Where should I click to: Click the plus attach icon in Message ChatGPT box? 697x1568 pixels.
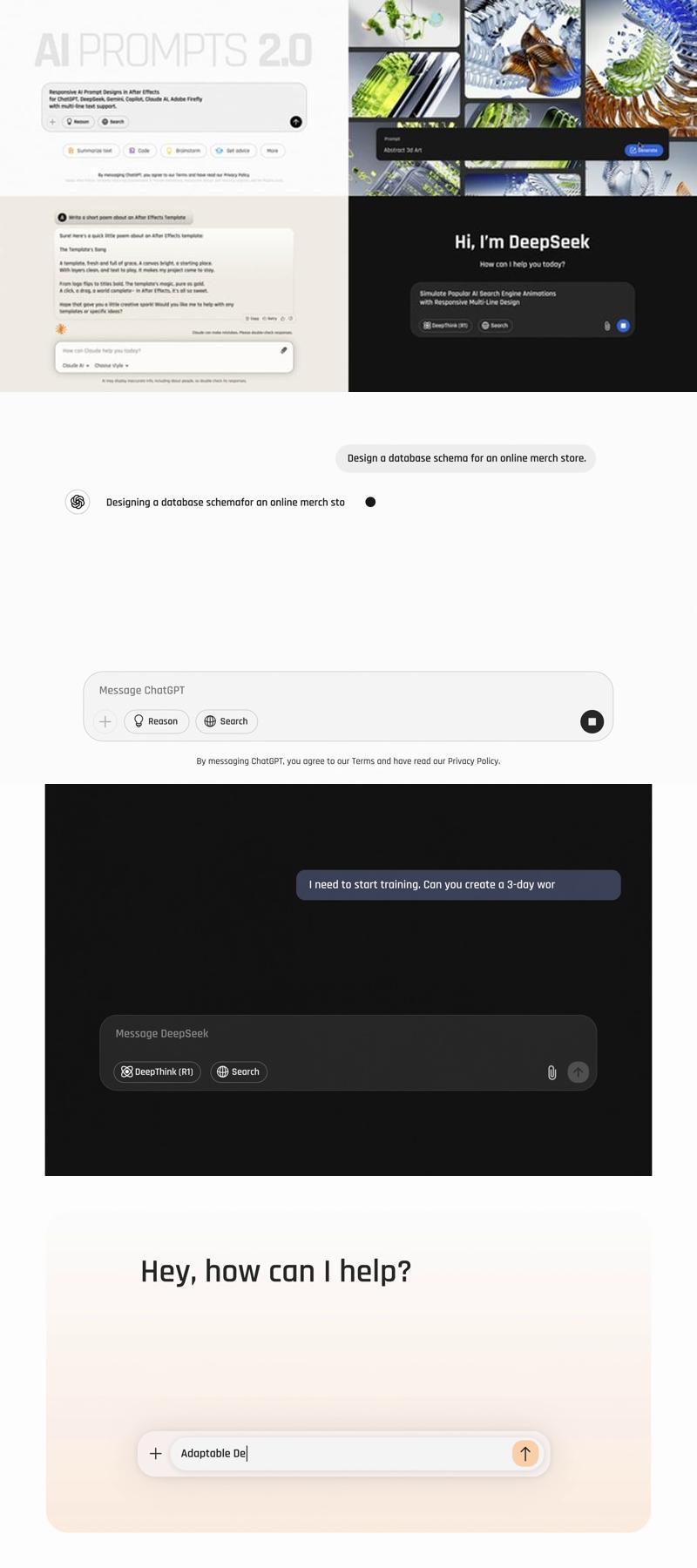click(105, 721)
